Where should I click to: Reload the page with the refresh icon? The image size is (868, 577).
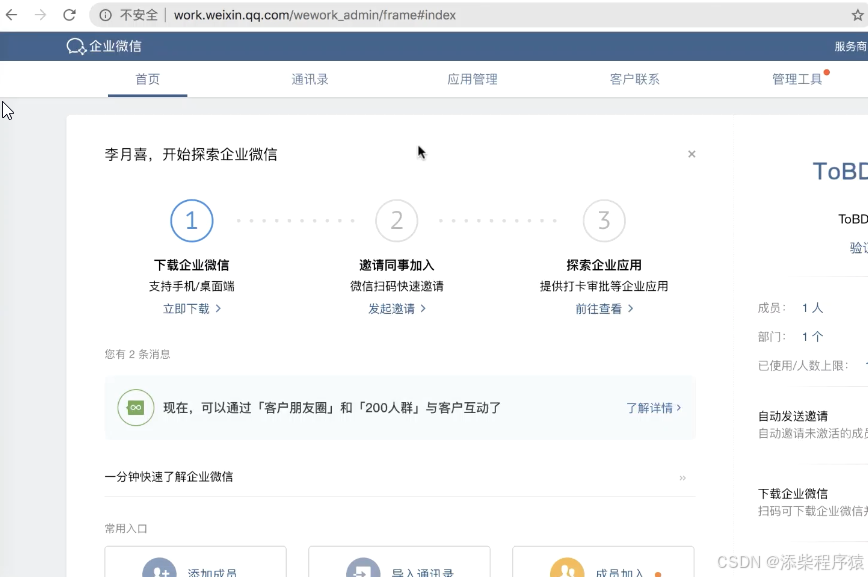point(69,15)
